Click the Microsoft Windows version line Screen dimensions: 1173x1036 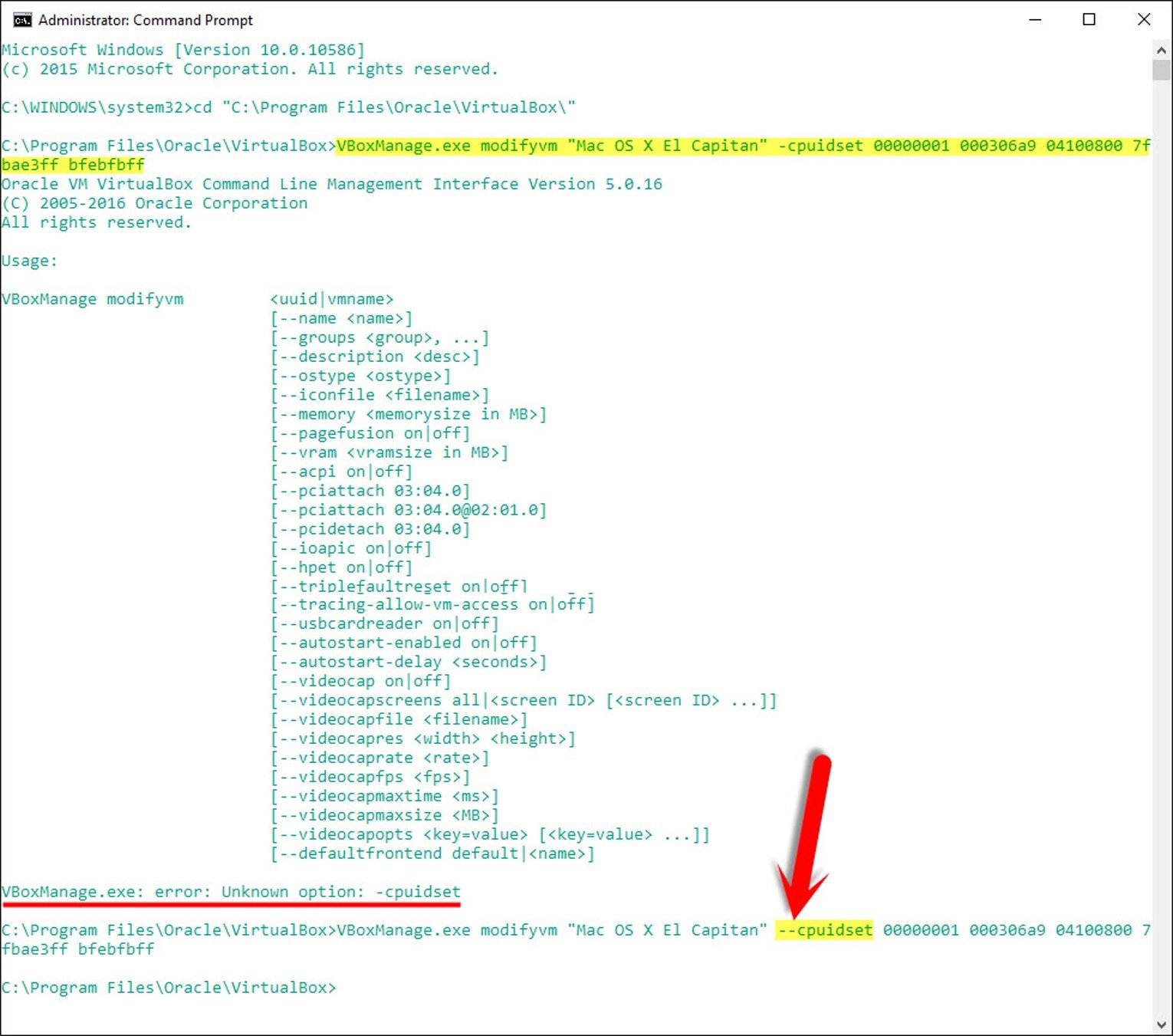(182, 50)
